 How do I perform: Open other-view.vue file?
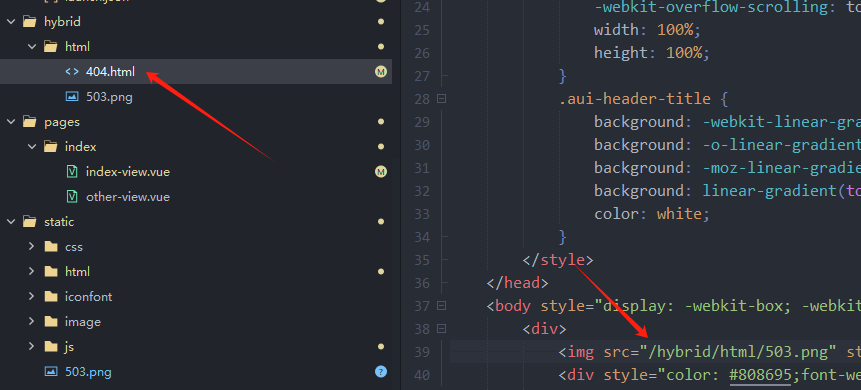point(128,197)
